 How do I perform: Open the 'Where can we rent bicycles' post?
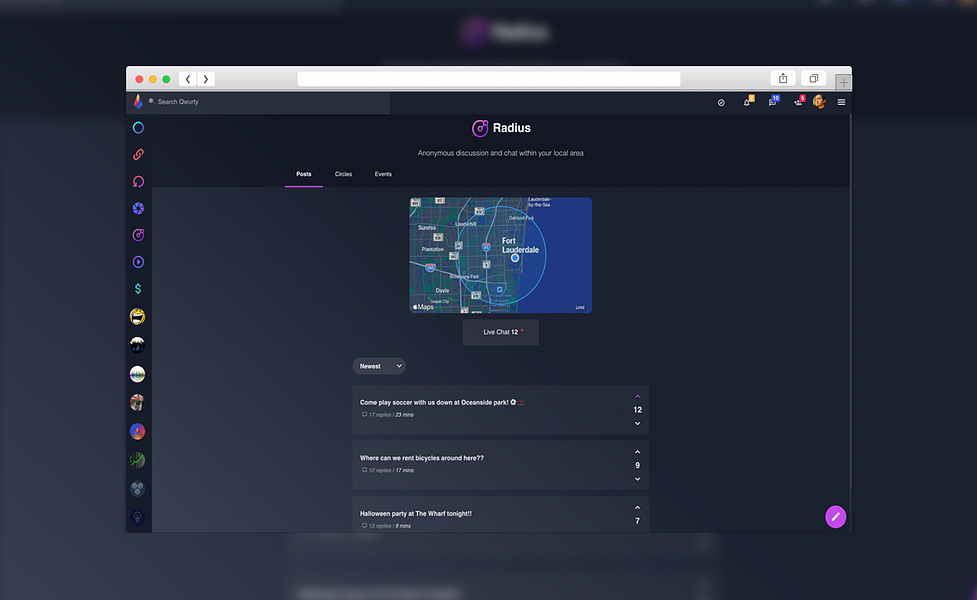(500, 465)
